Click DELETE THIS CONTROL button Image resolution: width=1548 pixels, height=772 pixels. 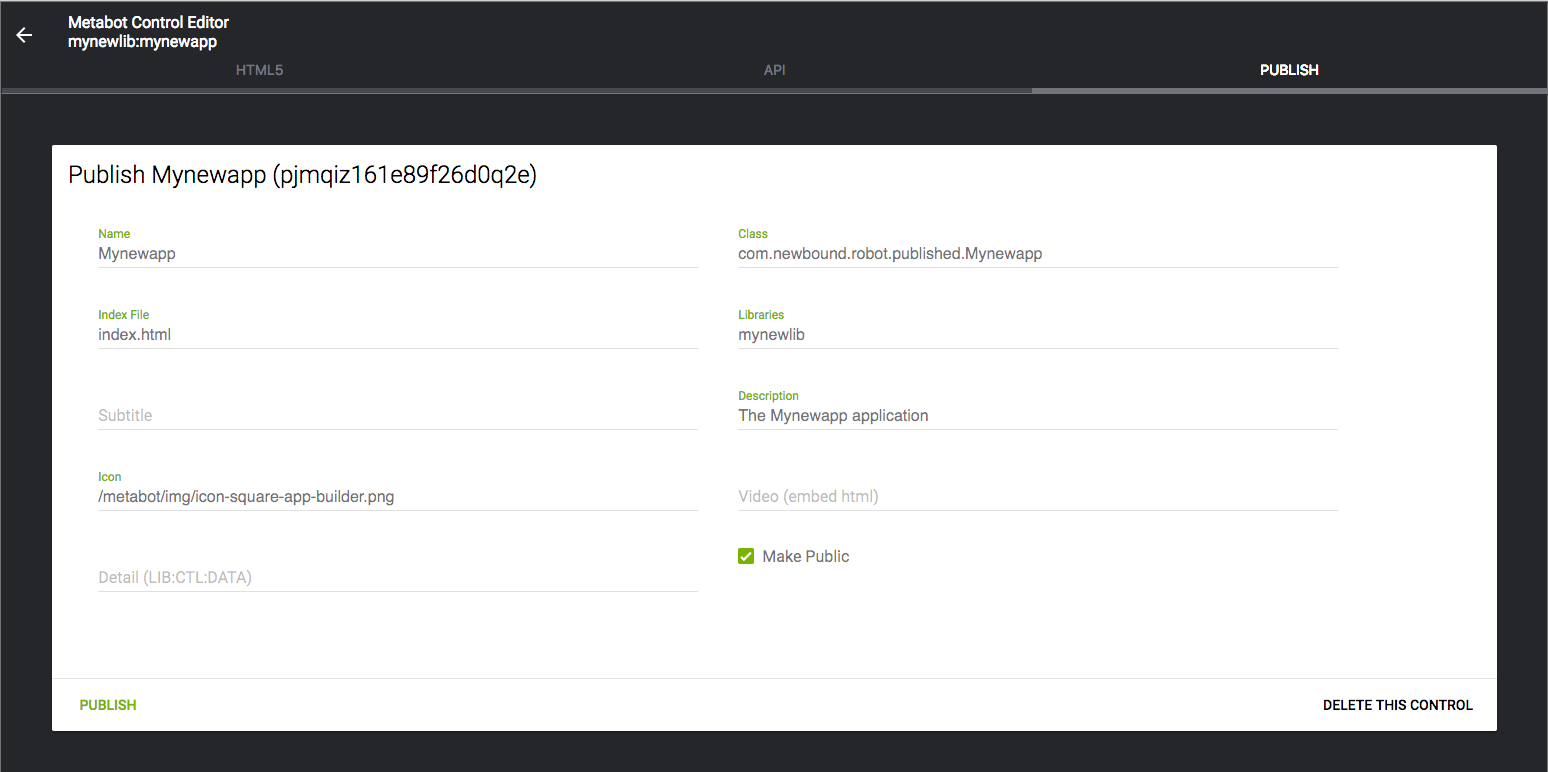(x=1397, y=705)
